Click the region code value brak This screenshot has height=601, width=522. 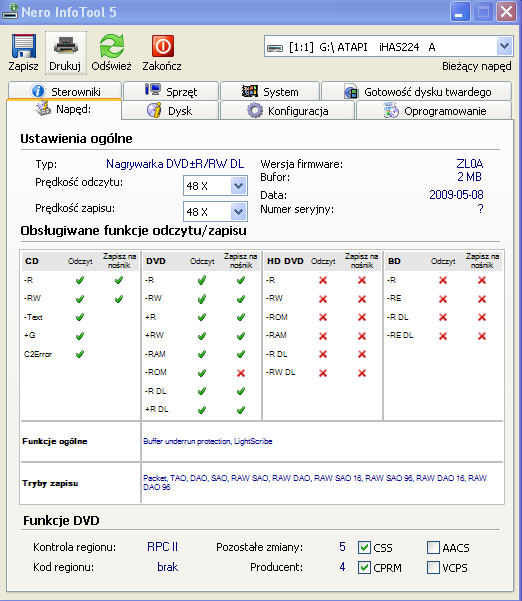[167, 567]
